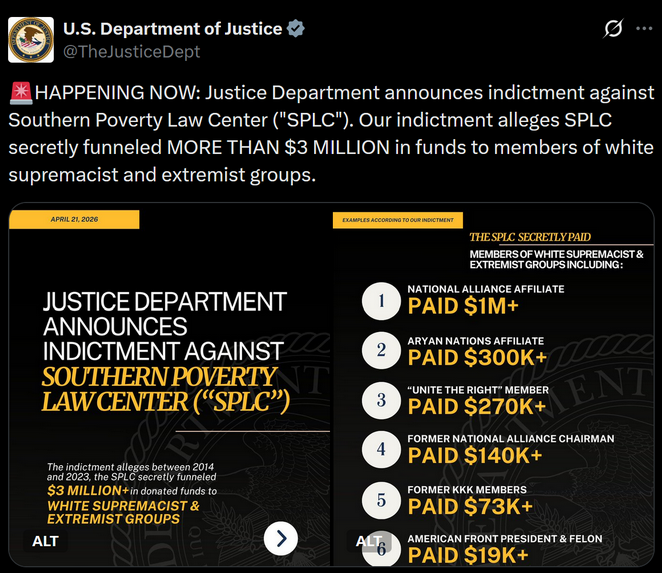The image size is (662, 573).
Task: Click the number 3 circle badge
Action: [381, 400]
